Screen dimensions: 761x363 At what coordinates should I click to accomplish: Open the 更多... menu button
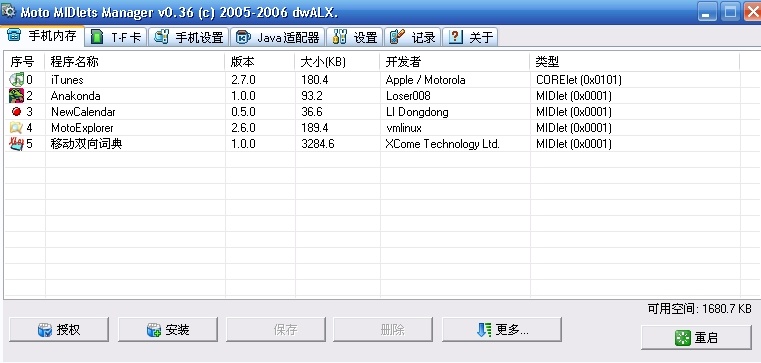502,330
